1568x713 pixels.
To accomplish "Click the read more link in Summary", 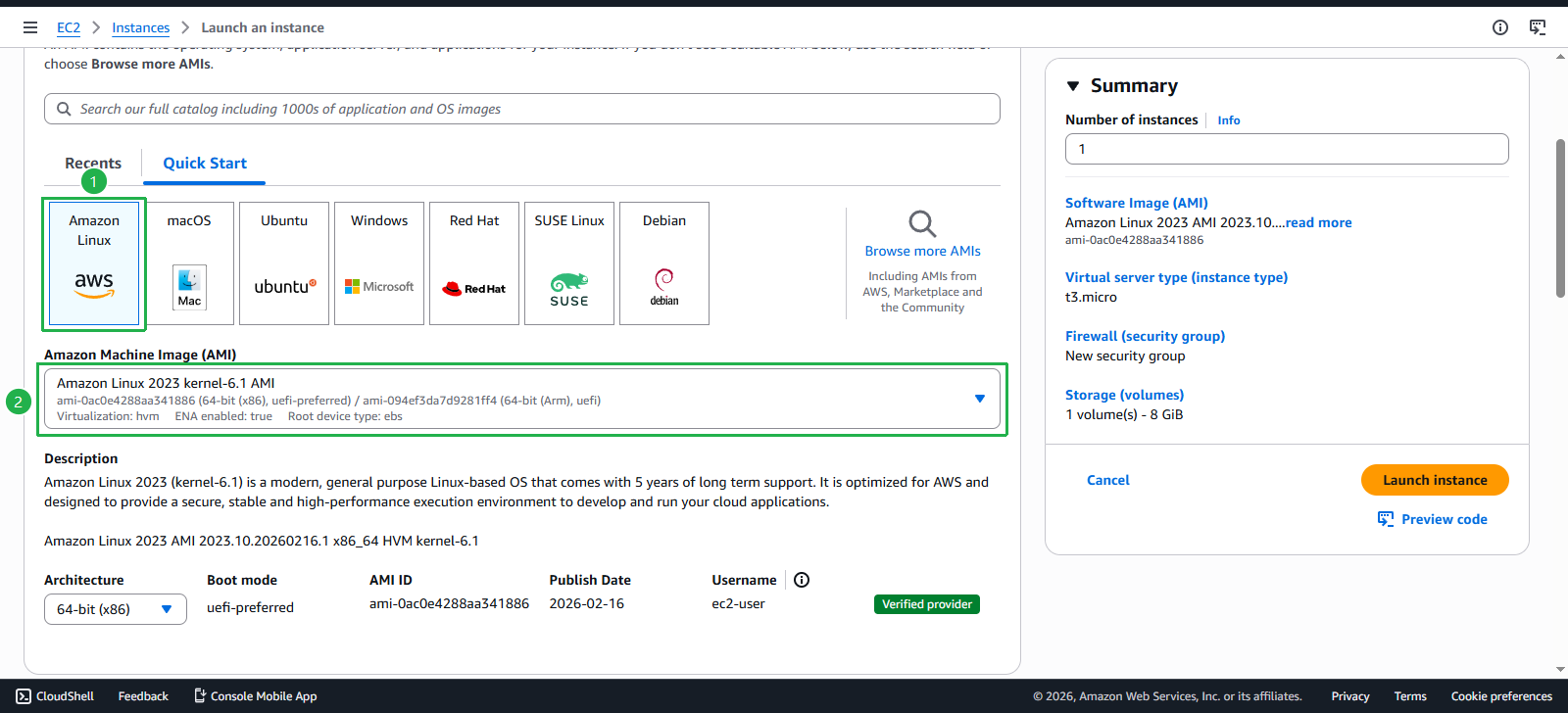I will point(1318,222).
